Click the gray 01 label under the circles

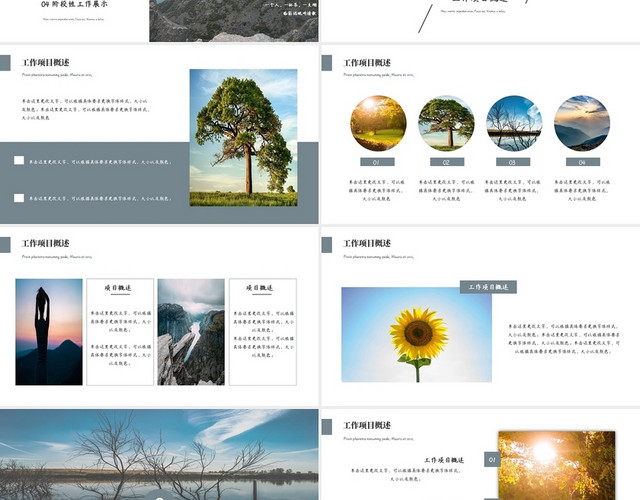[377, 162]
